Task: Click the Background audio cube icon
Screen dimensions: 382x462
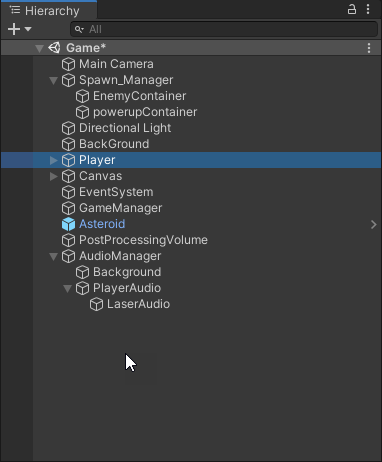Action: [82, 272]
